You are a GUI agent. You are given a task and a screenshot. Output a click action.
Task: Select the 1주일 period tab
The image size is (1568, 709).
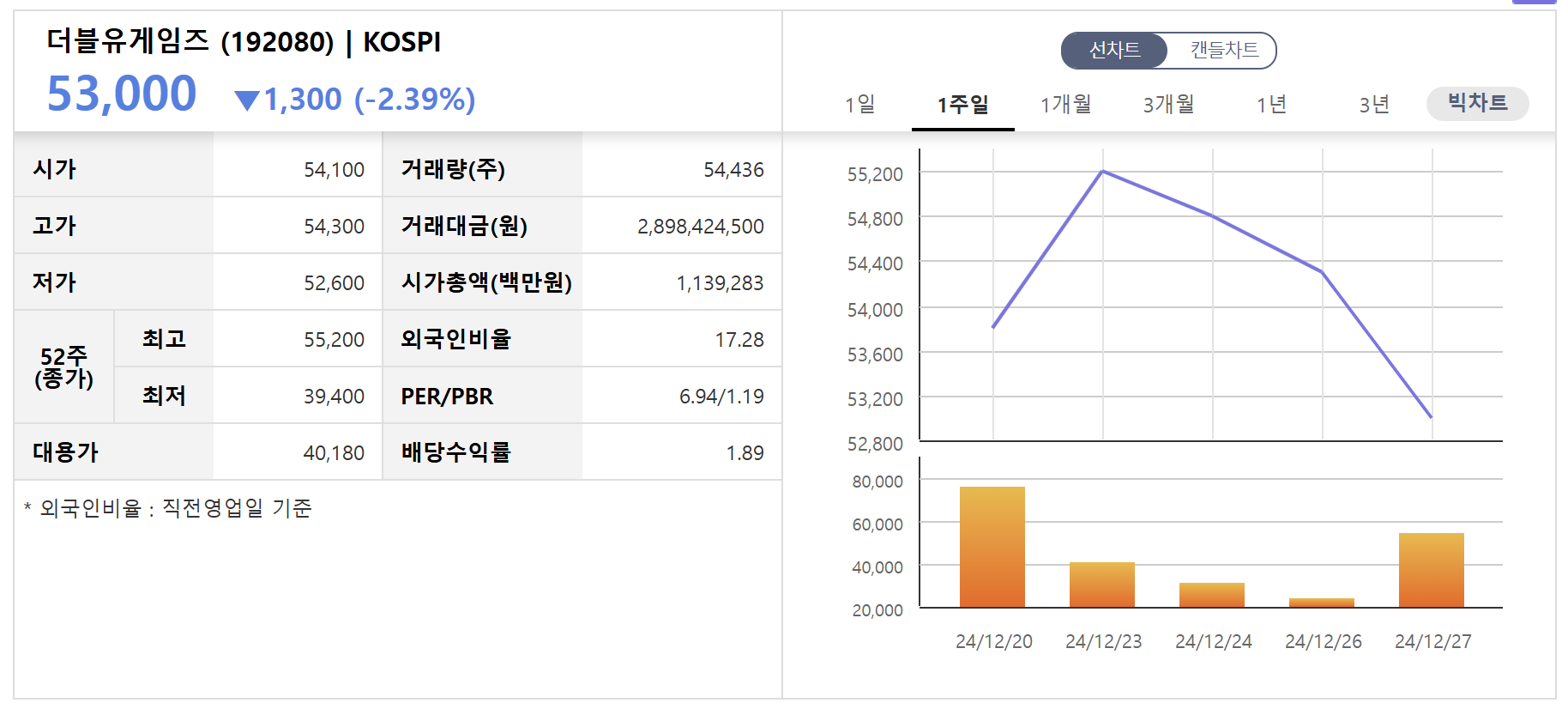(963, 105)
